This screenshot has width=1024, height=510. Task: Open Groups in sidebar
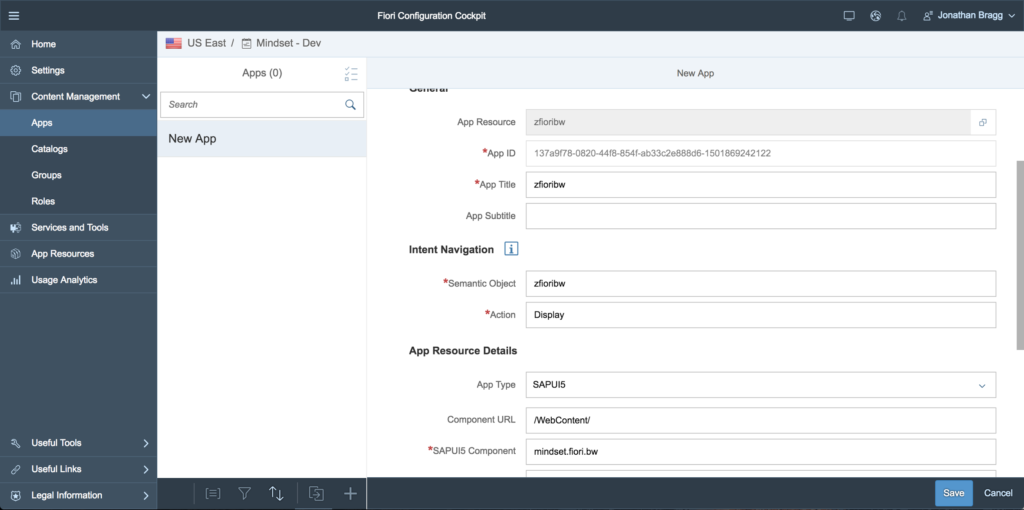coord(78,175)
